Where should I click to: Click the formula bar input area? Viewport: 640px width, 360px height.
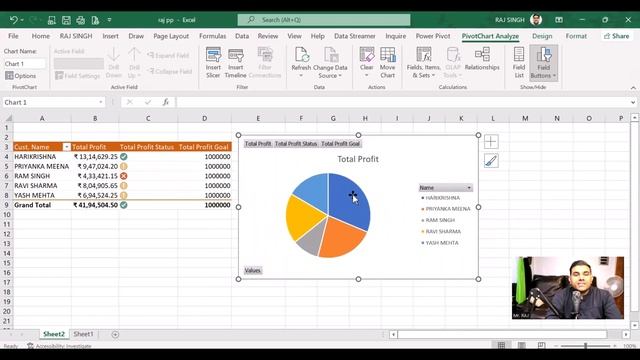(x=402, y=102)
